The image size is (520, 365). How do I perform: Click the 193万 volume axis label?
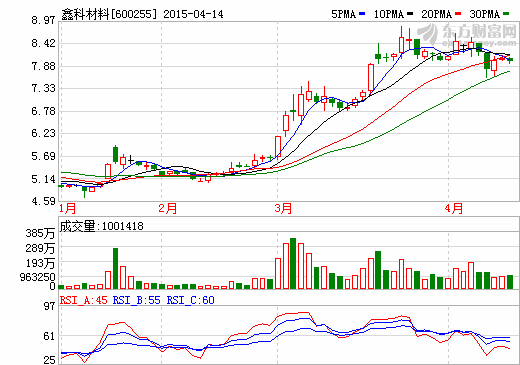click(x=40, y=263)
